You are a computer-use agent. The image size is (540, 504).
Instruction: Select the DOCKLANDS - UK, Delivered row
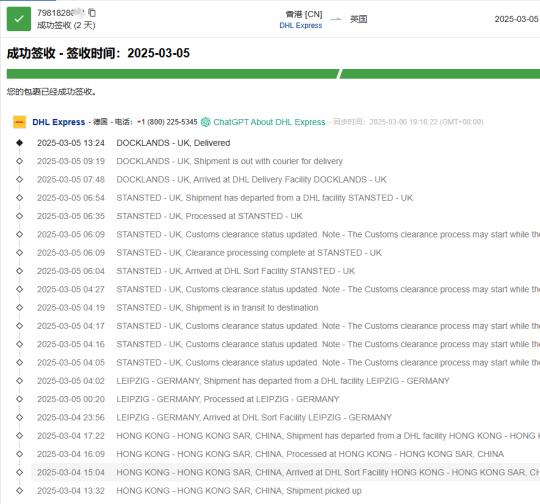pyautogui.click(x=285, y=143)
